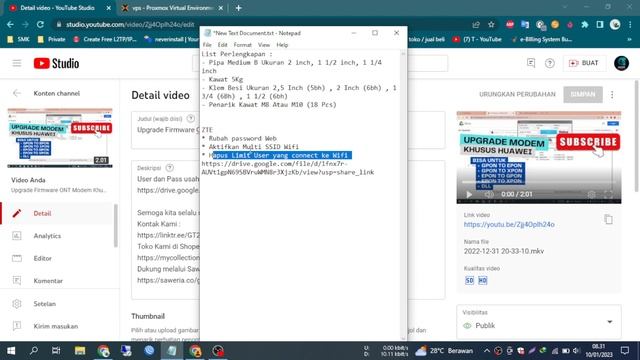Viewport: 640px width, 360px height.
Task: Open the notification center icon
Action: tap(624, 351)
